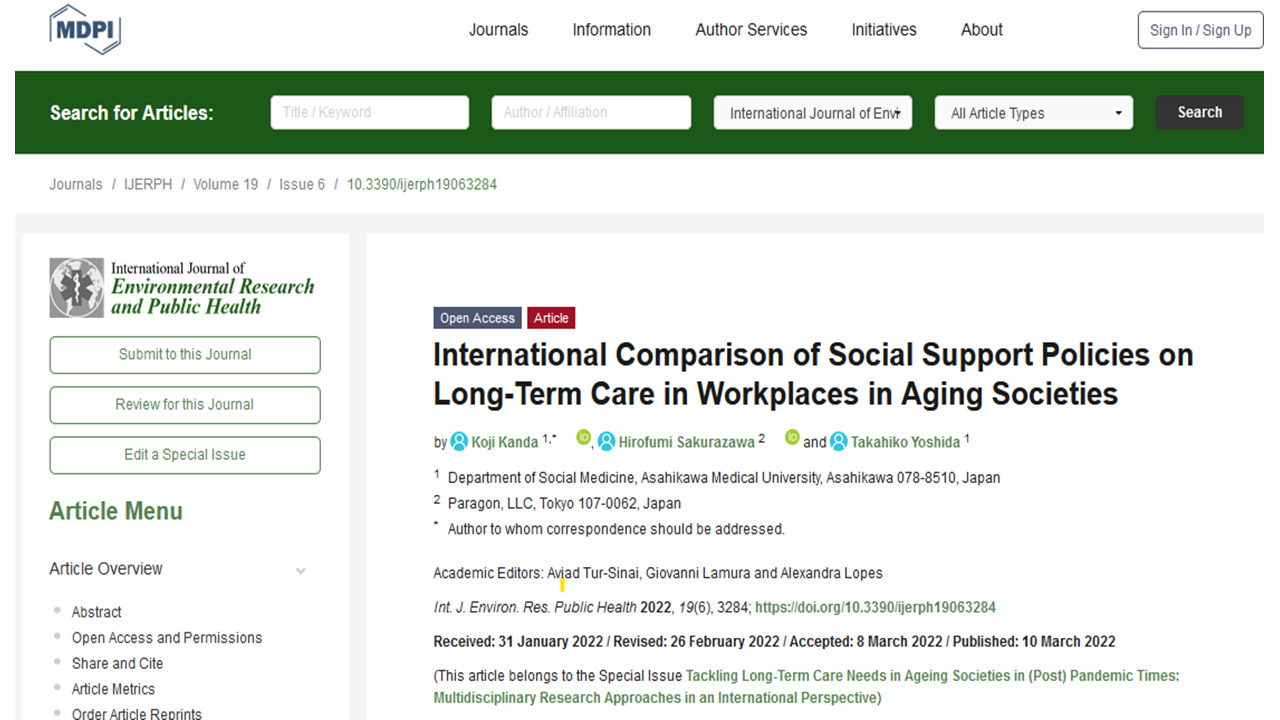Collapse the Article Overview section chevron
Image resolution: width=1280 pixels, height=720 pixels.
pyautogui.click(x=300, y=570)
